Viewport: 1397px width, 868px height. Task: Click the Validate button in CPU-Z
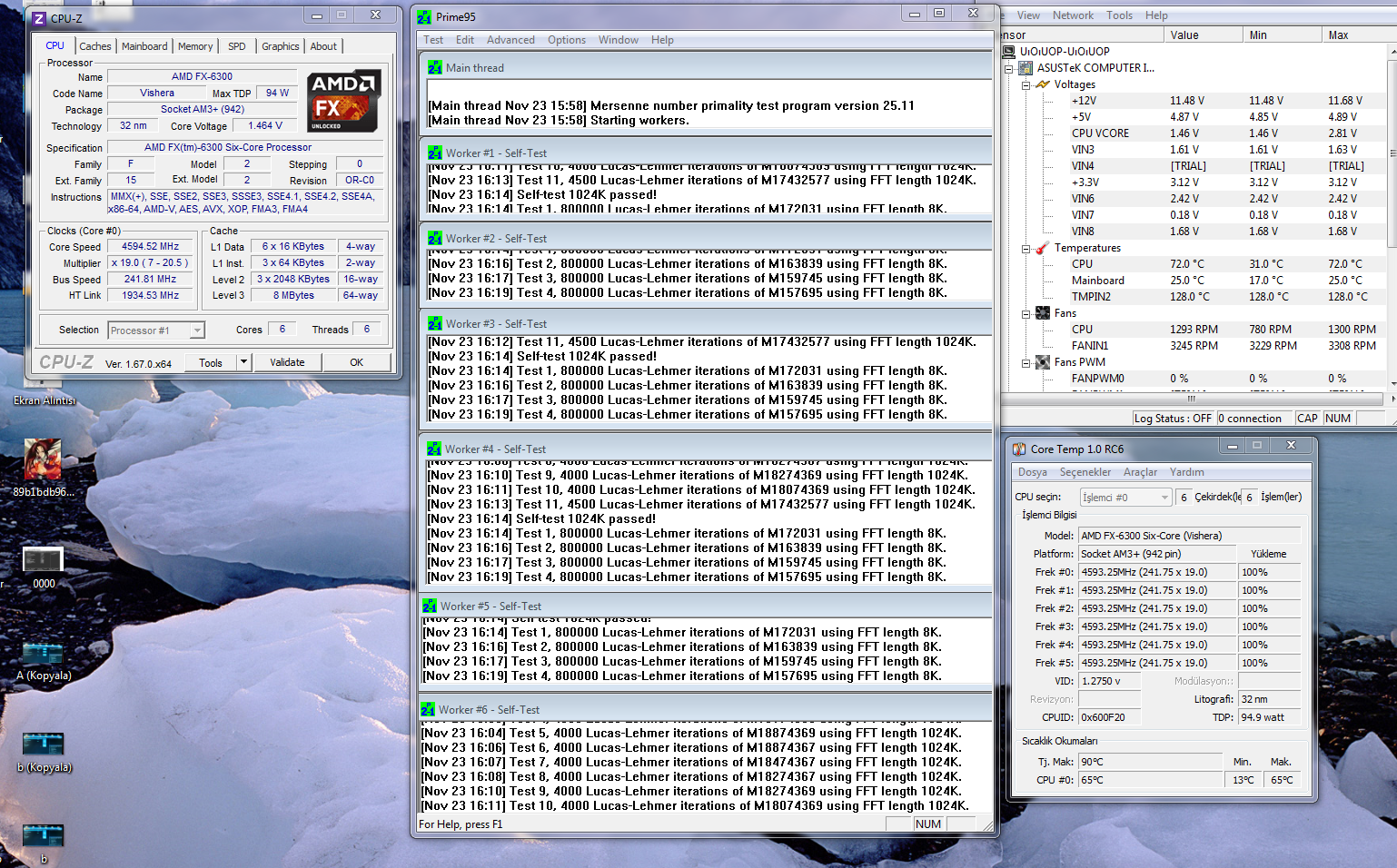click(287, 362)
